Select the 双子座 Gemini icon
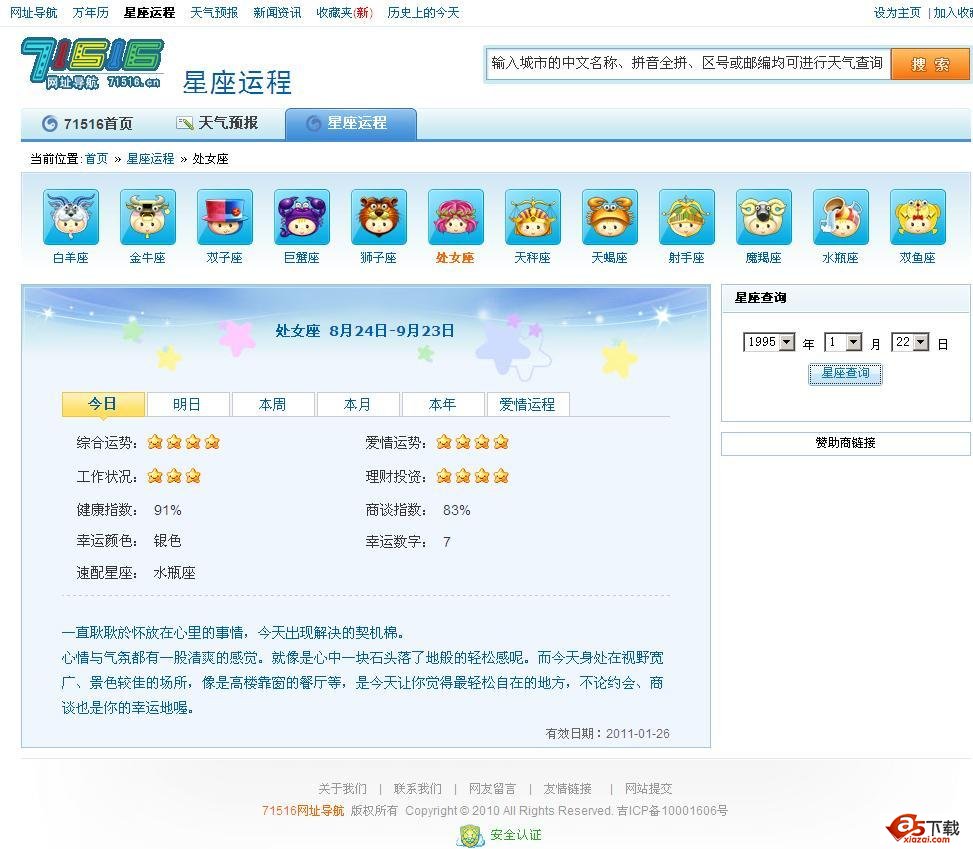This screenshot has width=973, height=849. tap(225, 217)
